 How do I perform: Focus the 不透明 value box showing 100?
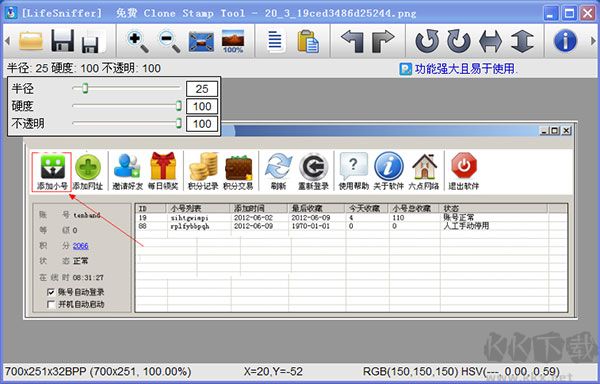click(x=202, y=124)
